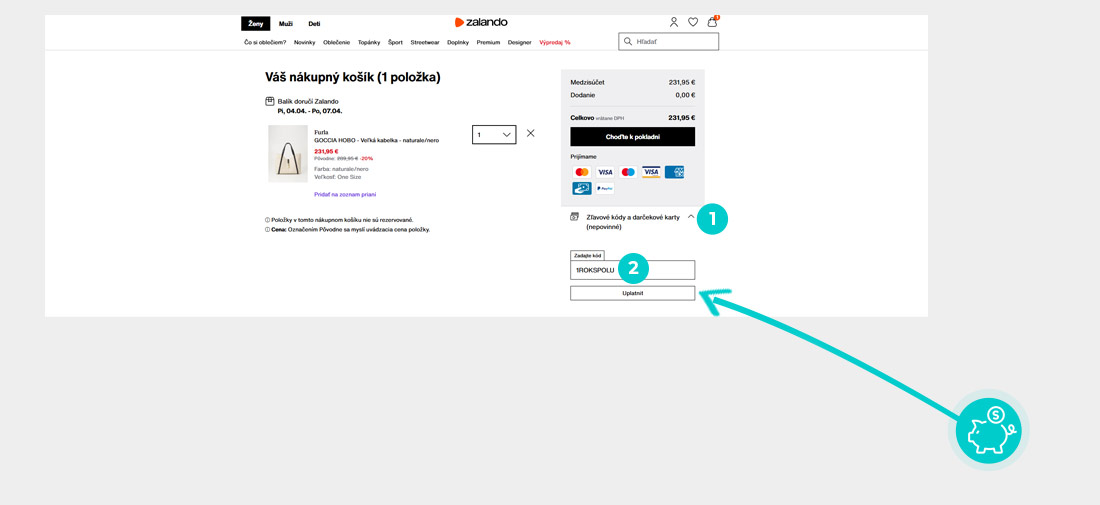Click the American Express payment icon
Screen dimensions: 1100x505
[674, 172]
